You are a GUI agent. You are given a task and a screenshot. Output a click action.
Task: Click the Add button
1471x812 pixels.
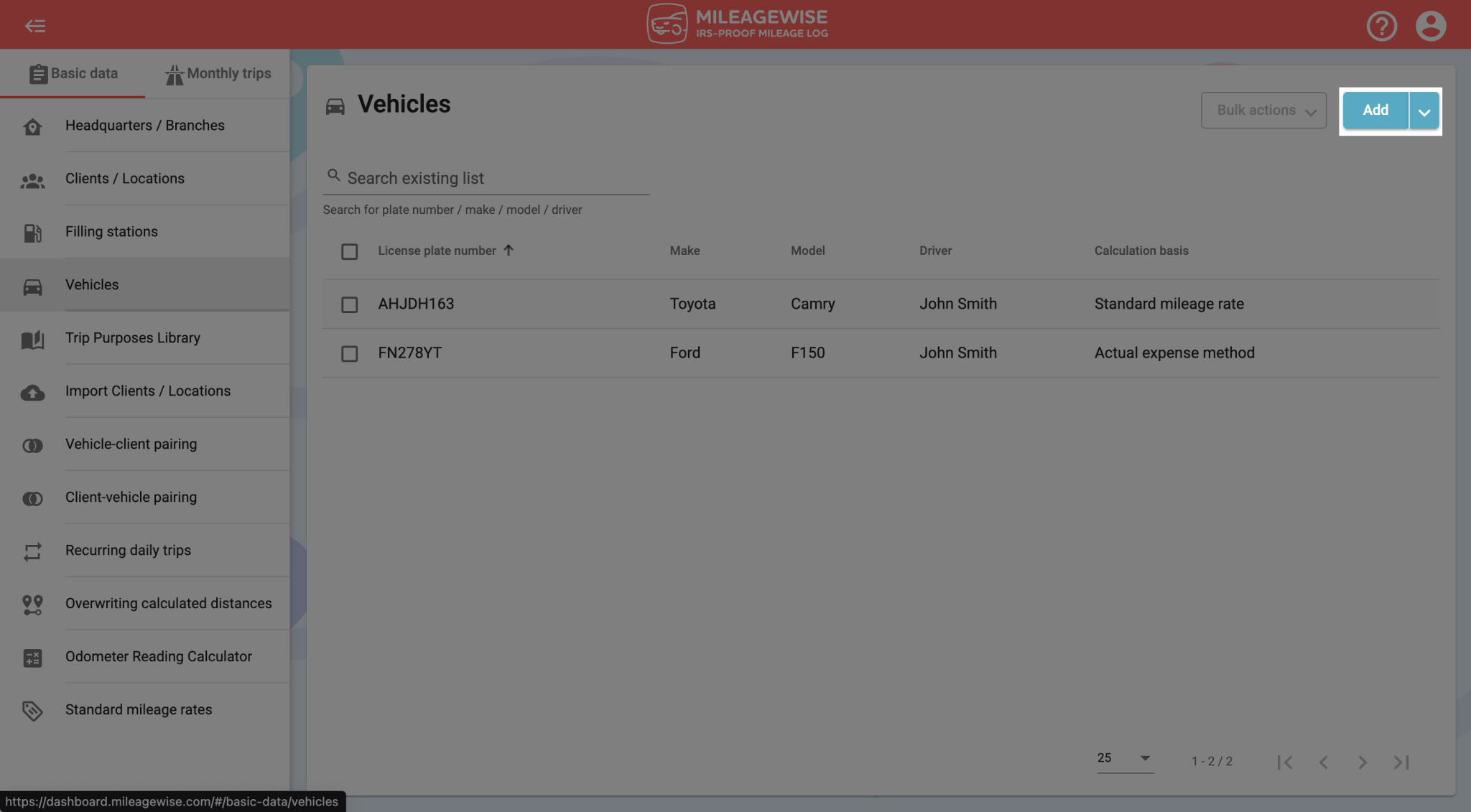[x=1375, y=111]
